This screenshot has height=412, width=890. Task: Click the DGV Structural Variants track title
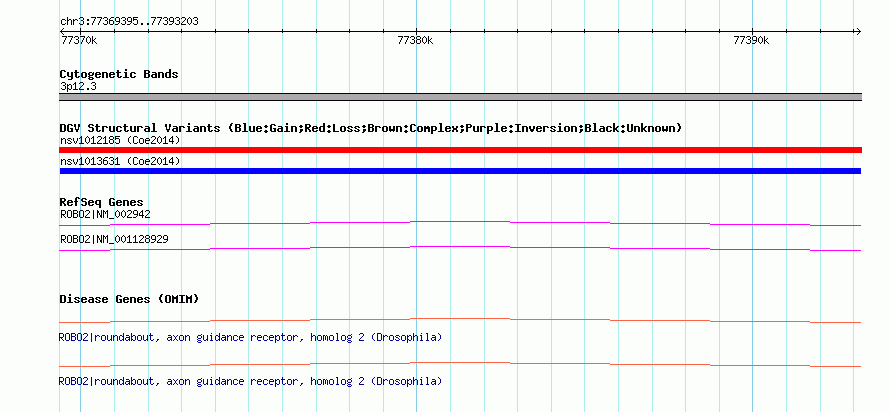point(370,128)
